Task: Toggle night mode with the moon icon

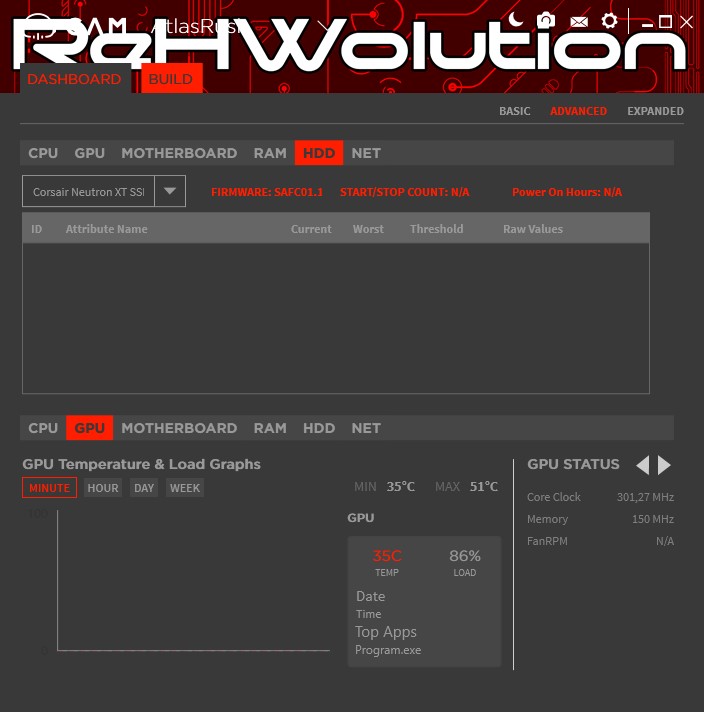Action: 516,19
